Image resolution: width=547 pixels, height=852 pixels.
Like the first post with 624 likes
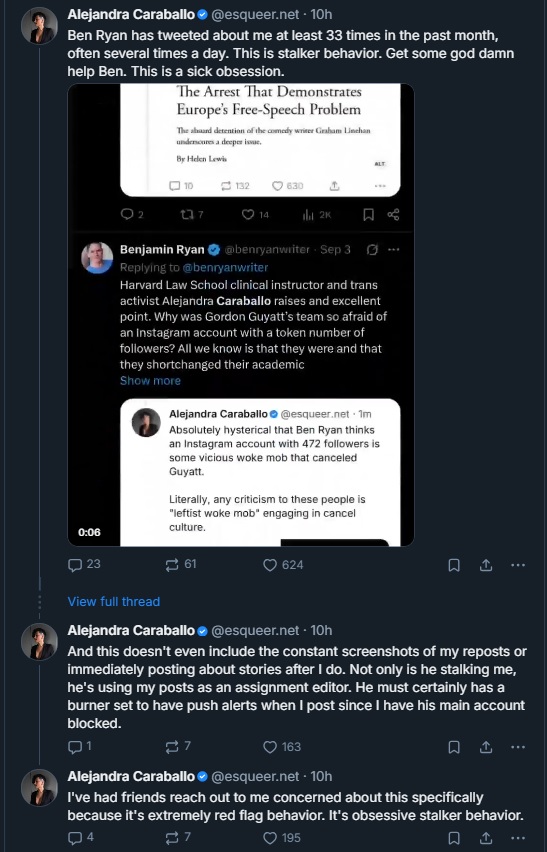[282, 565]
